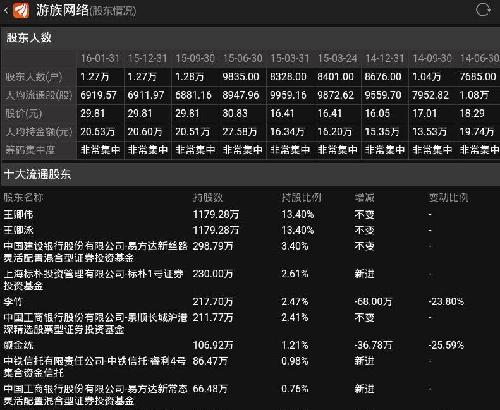Select the 15-03-24 date column header
500x410 pixels.
coord(337,58)
